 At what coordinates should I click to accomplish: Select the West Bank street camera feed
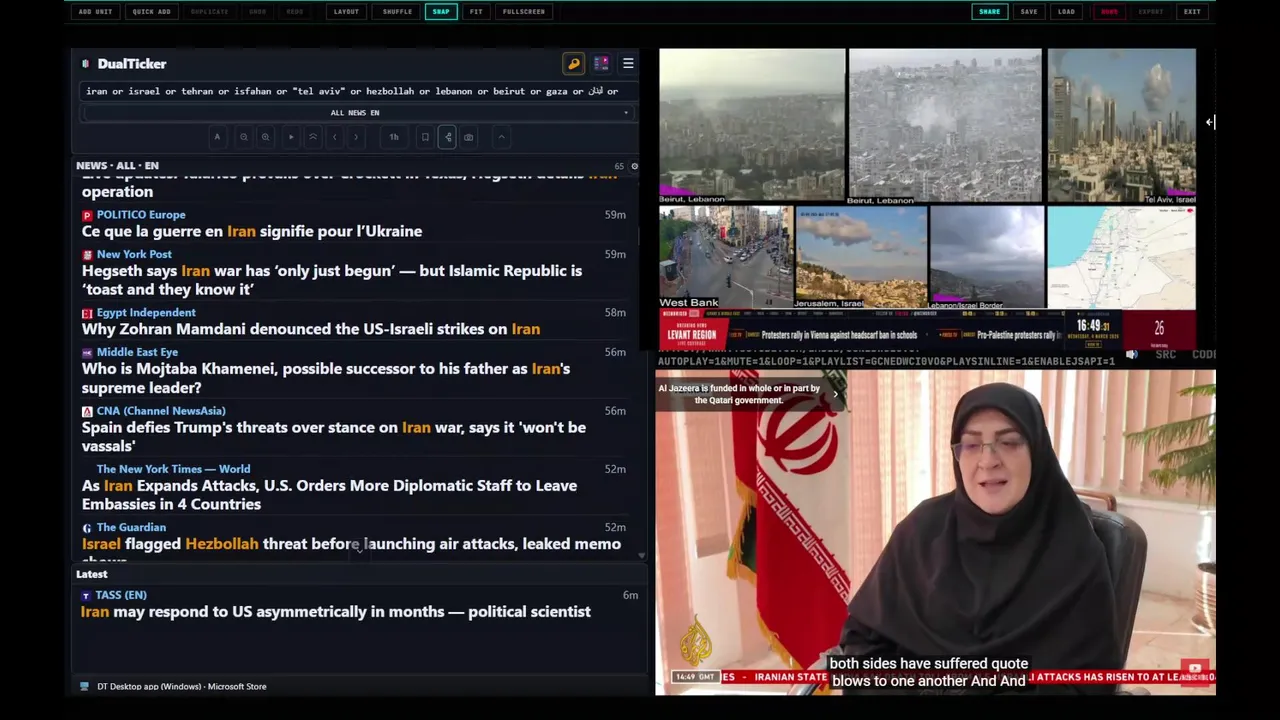click(x=725, y=257)
